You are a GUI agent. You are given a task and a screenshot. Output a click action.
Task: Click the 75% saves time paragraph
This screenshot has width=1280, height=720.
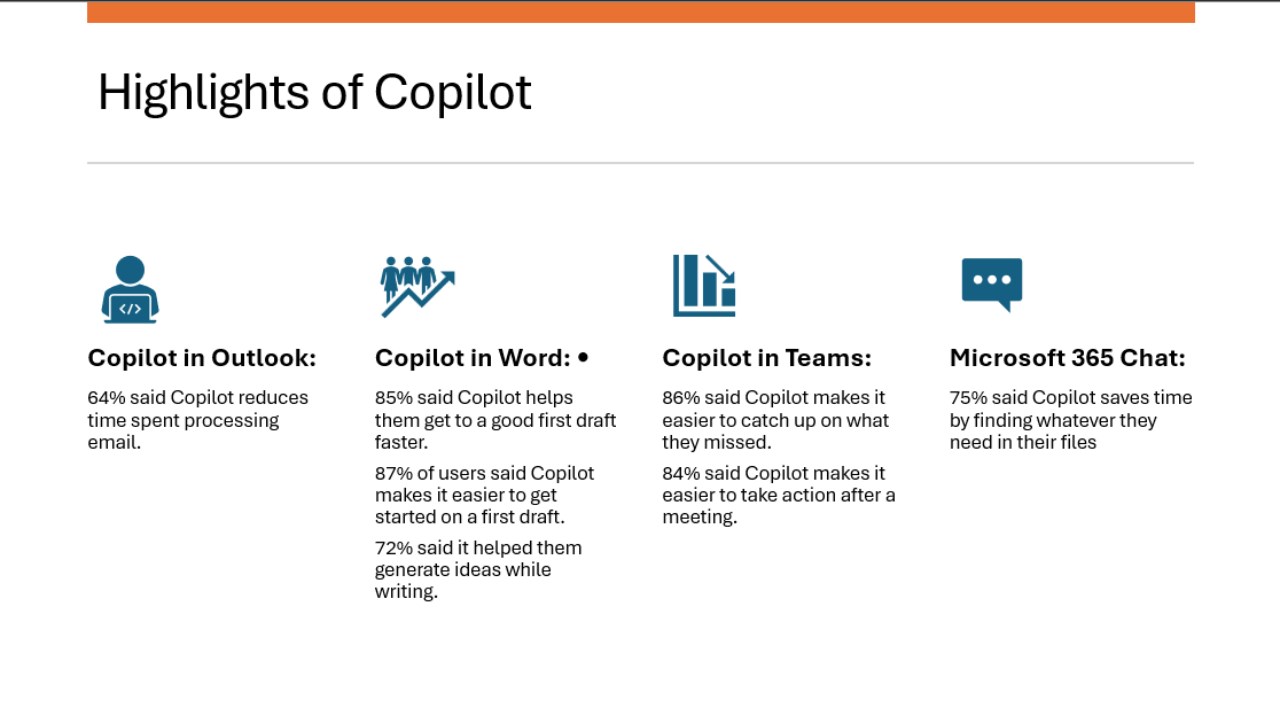(1071, 420)
